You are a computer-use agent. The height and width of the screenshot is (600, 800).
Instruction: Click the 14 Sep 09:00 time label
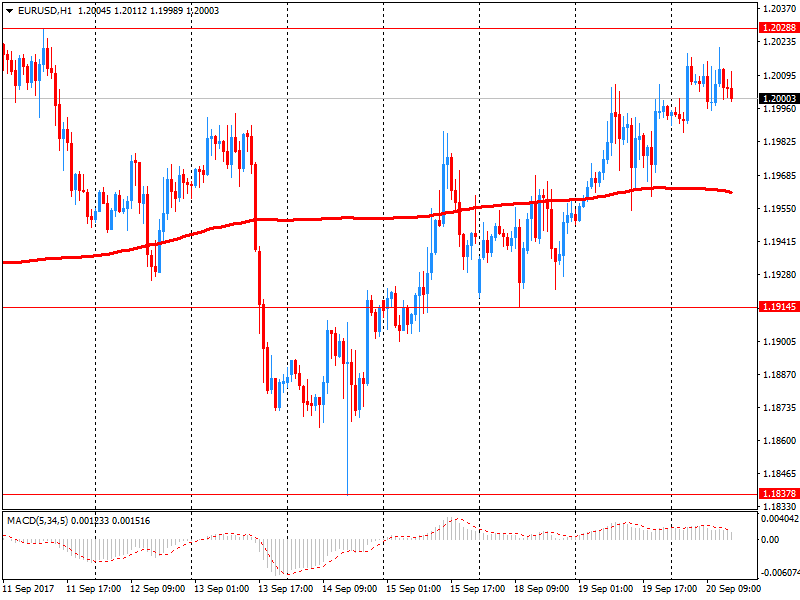349,588
